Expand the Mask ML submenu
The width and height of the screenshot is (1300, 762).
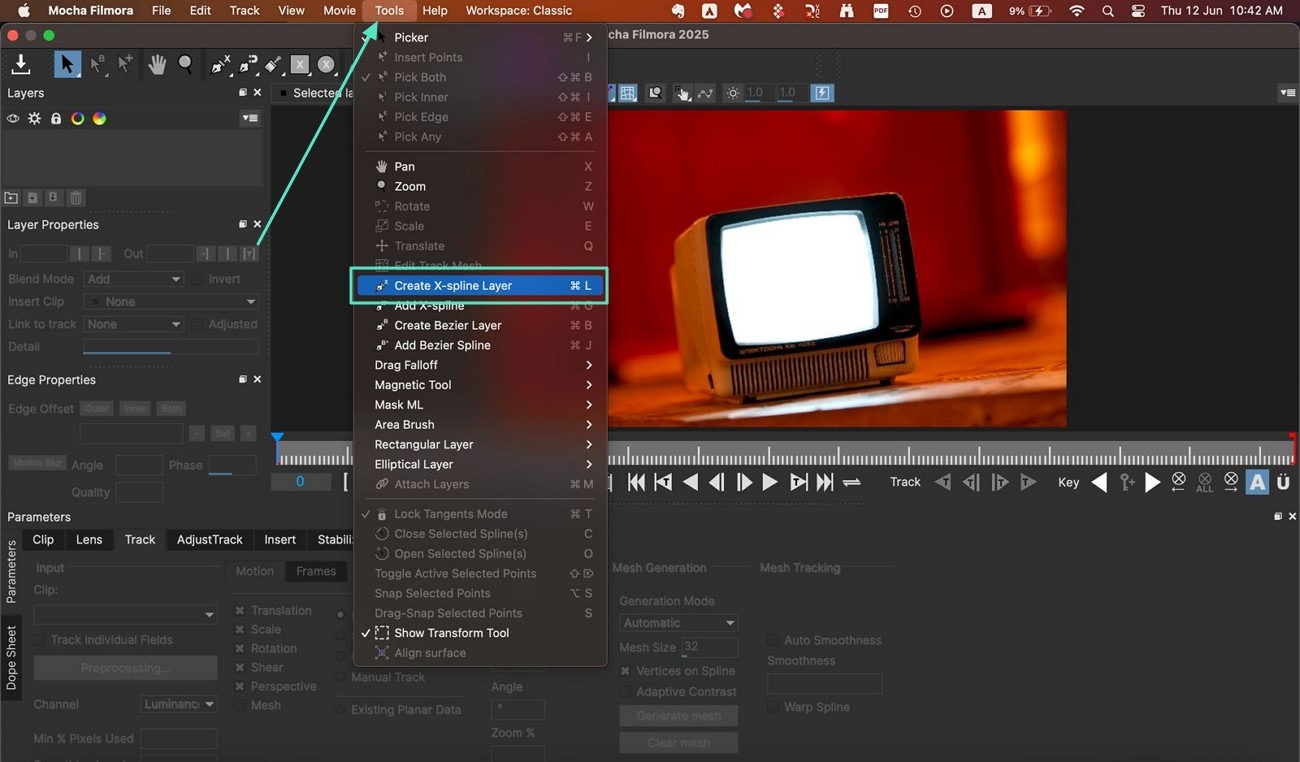482,405
